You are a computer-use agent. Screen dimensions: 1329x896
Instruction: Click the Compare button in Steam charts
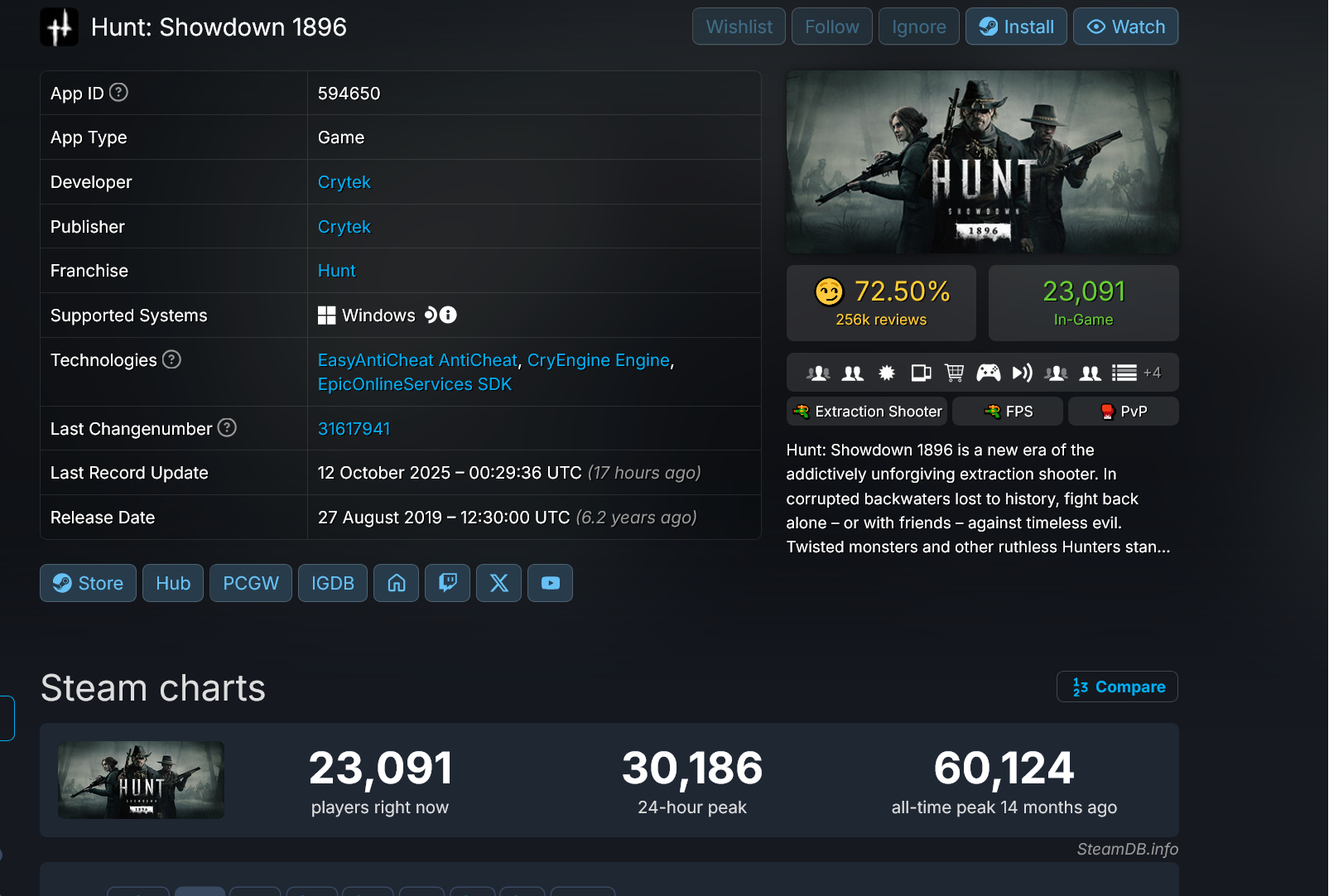[x=1117, y=686]
